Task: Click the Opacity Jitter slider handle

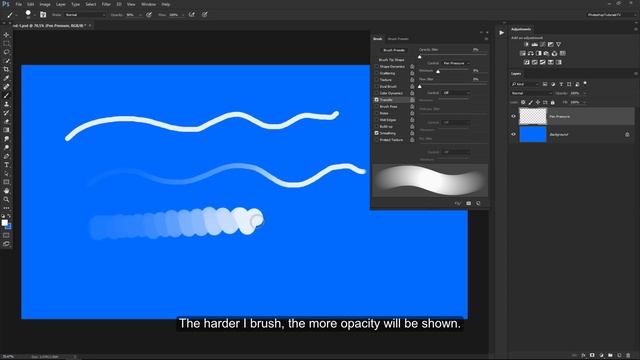Action: click(420, 56)
